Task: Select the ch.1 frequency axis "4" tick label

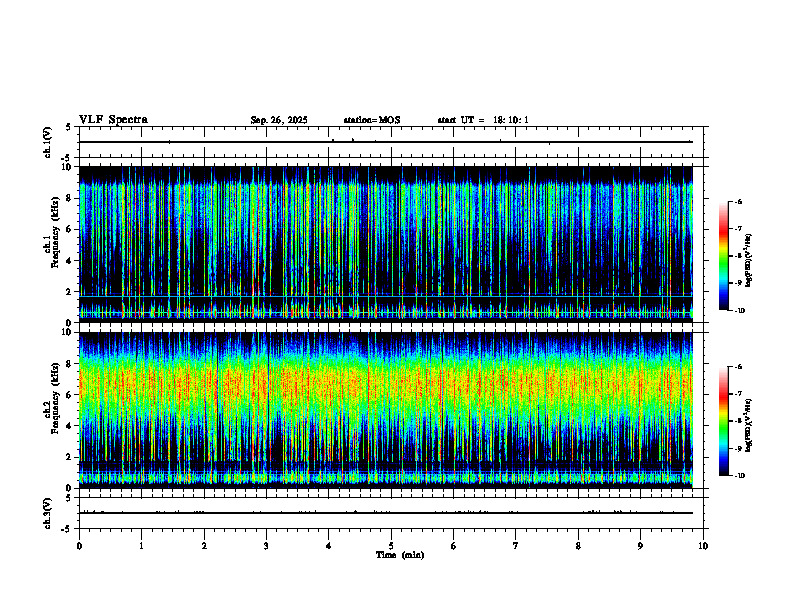Action: tap(70, 261)
